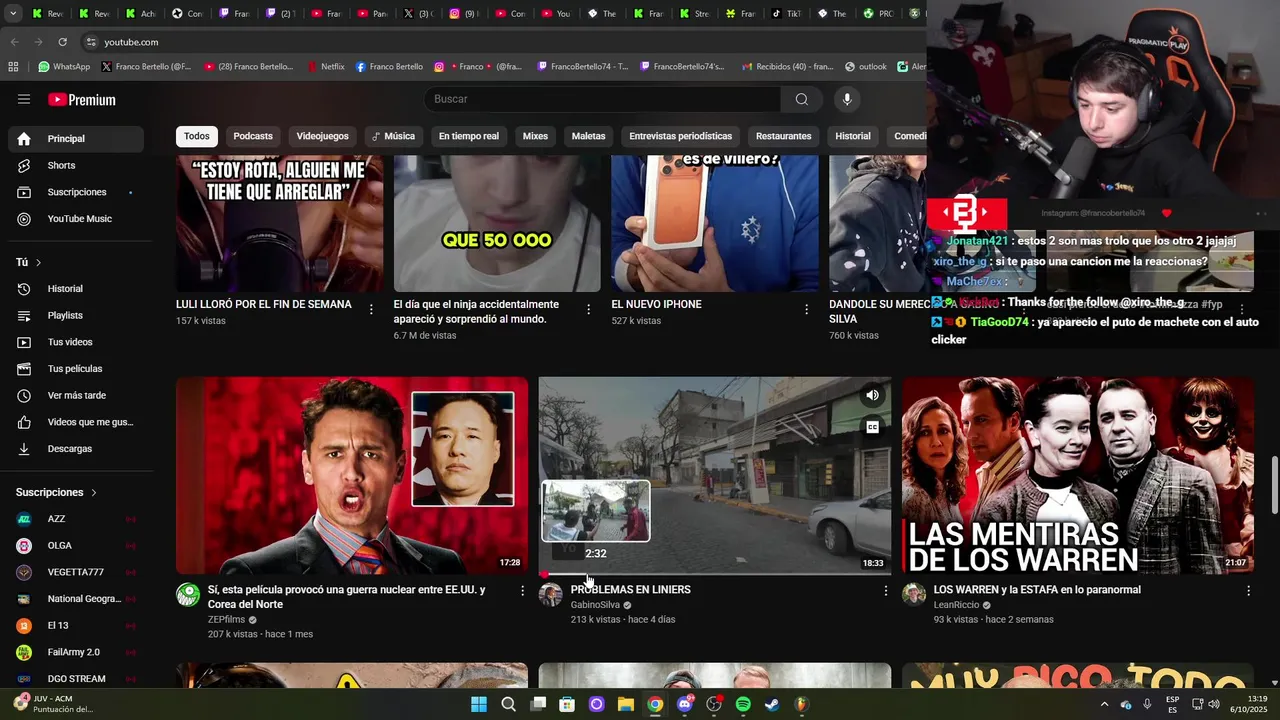Open Tus películas in the sidebar

click(76, 369)
